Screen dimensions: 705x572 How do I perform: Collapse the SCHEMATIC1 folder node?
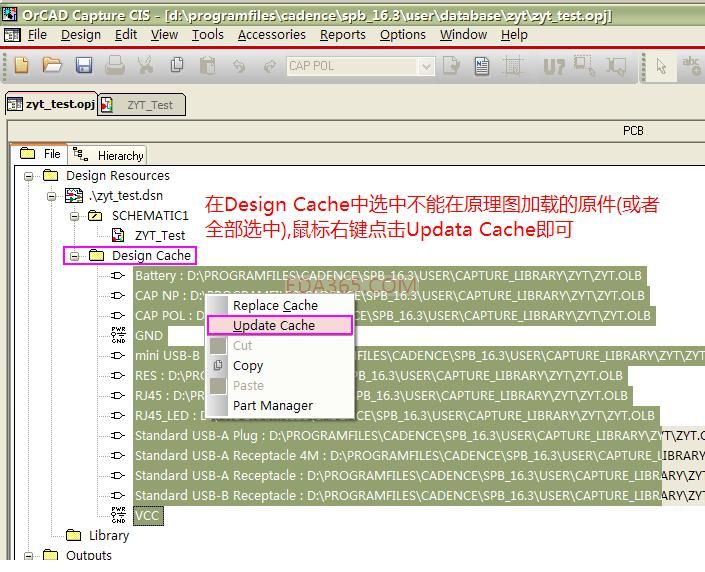click(x=75, y=216)
